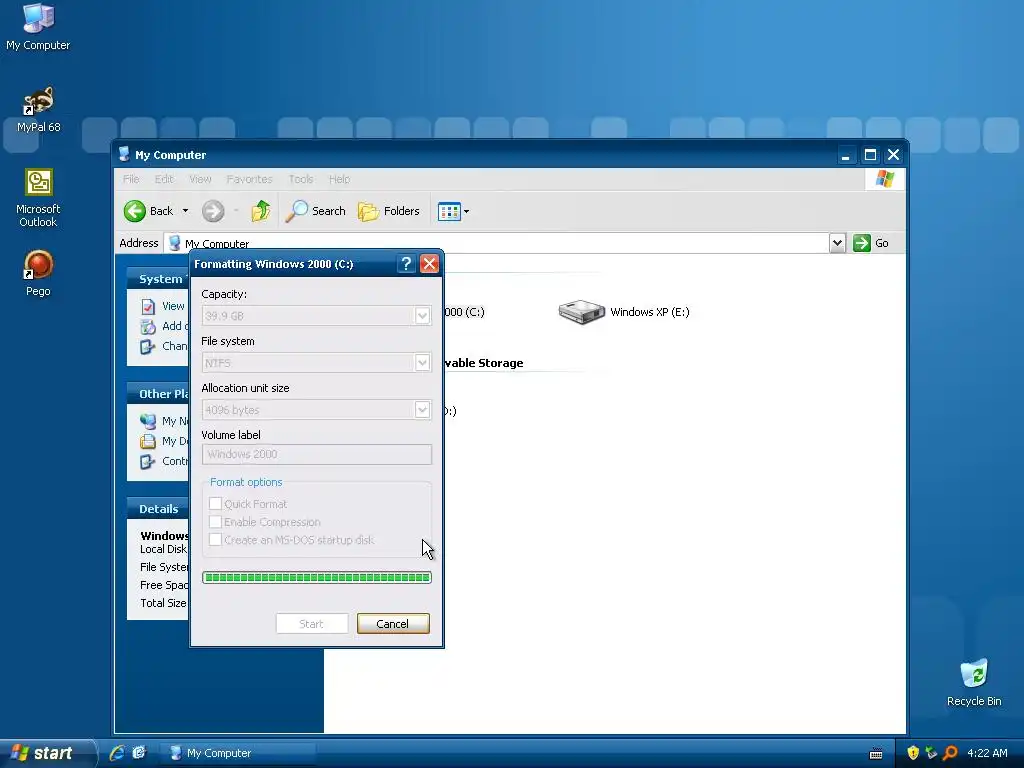Image resolution: width=1024 pixels, height=768 pixels.
Task: Open the Tools menu
Action: (x=301, y=179)
